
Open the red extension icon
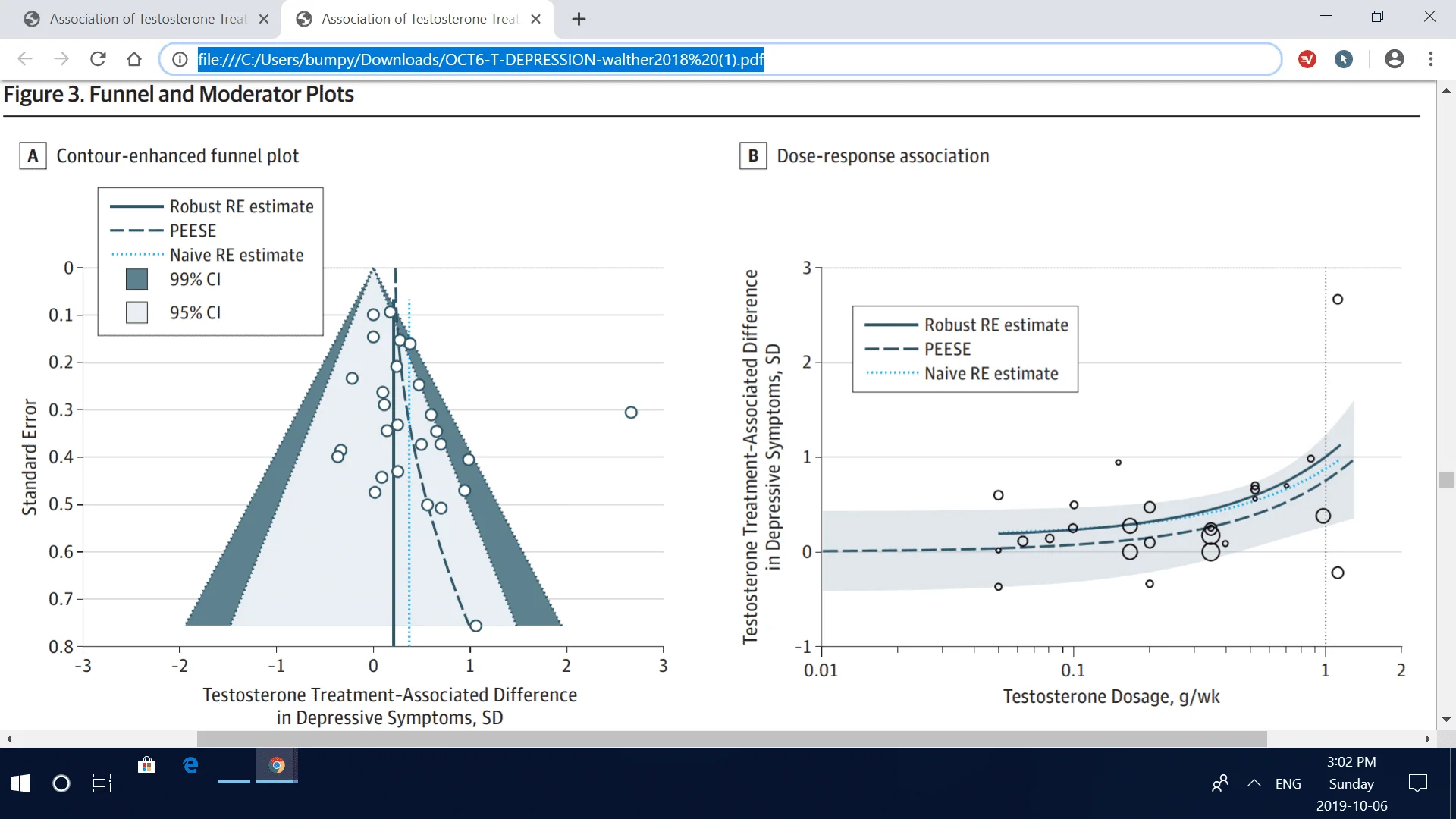point(1307,59)
